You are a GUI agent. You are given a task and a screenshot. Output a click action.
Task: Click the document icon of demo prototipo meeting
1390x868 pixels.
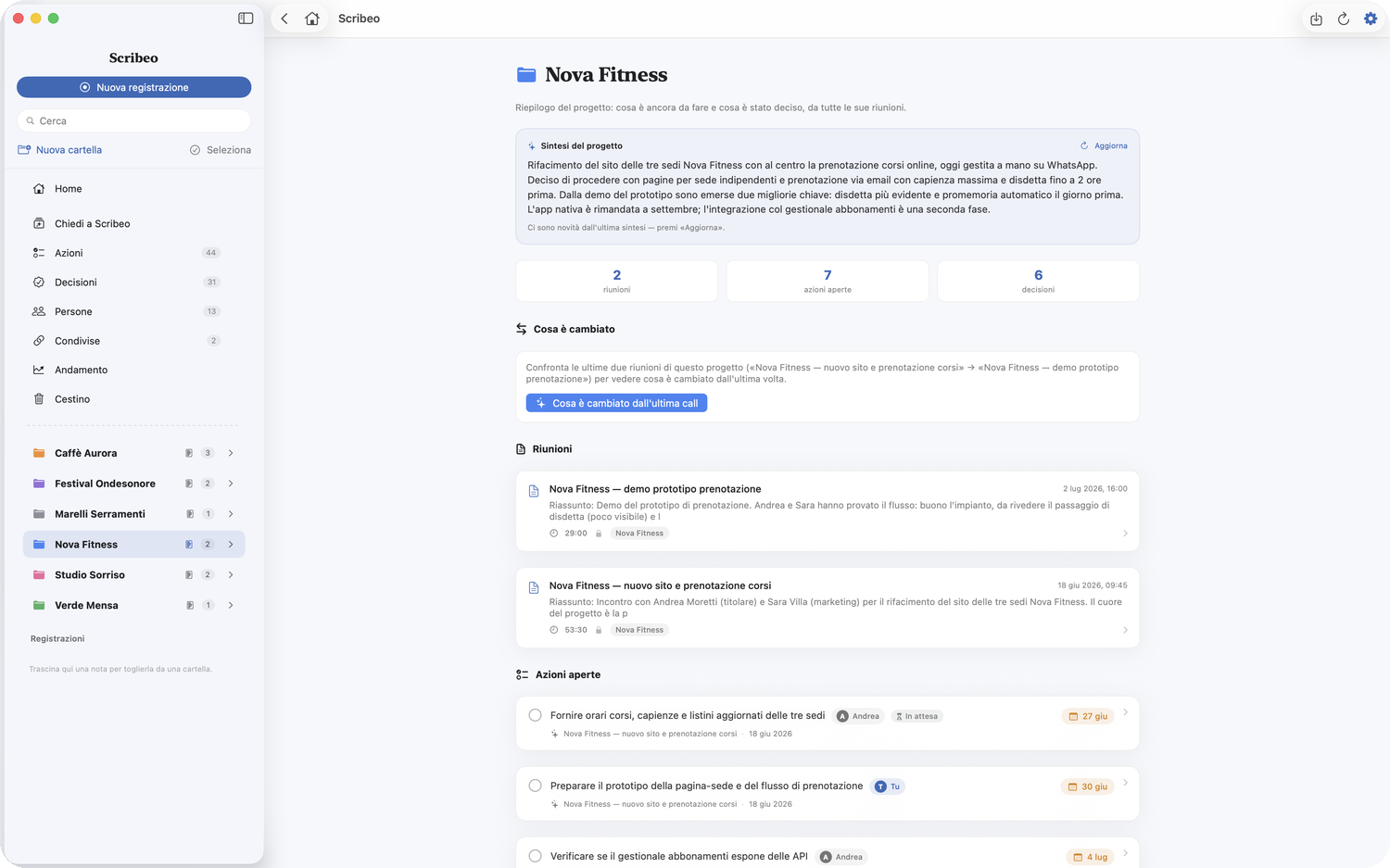coord(534,491)
